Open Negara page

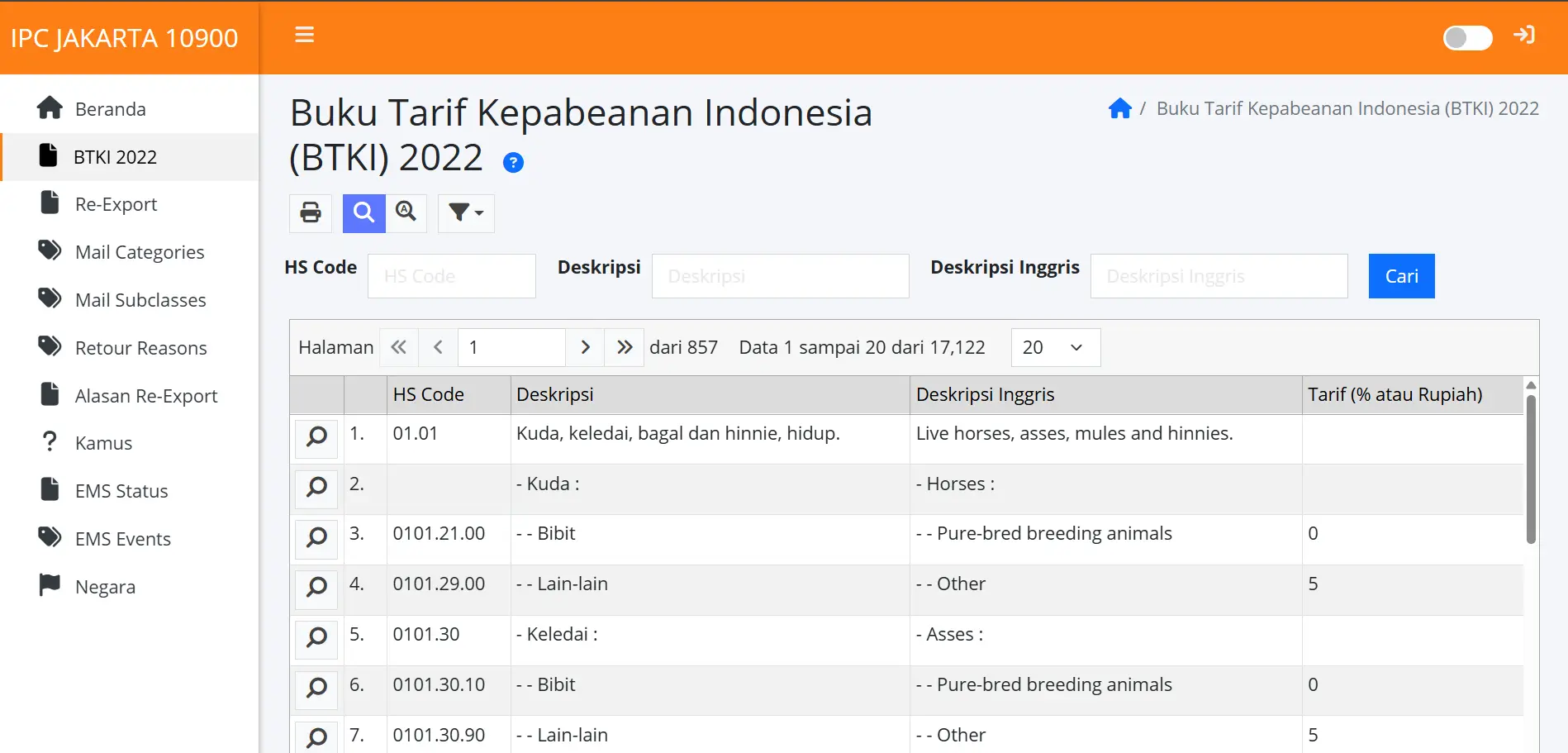tap(130, 587)
